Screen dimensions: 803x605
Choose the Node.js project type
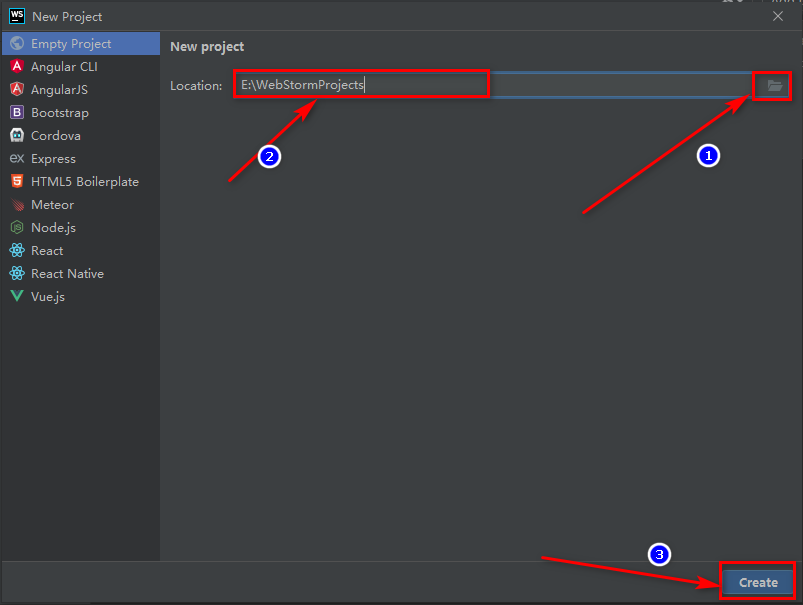tap(81, 227)
